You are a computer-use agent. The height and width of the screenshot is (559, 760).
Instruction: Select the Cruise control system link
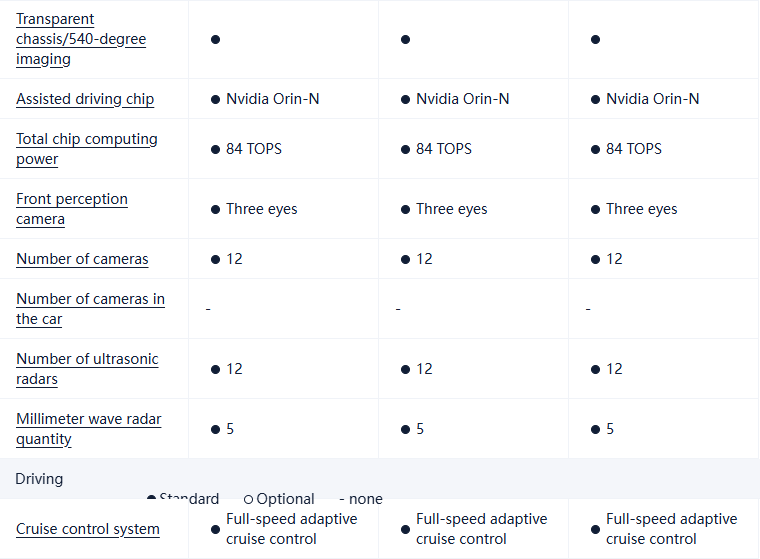coord(88,529)
